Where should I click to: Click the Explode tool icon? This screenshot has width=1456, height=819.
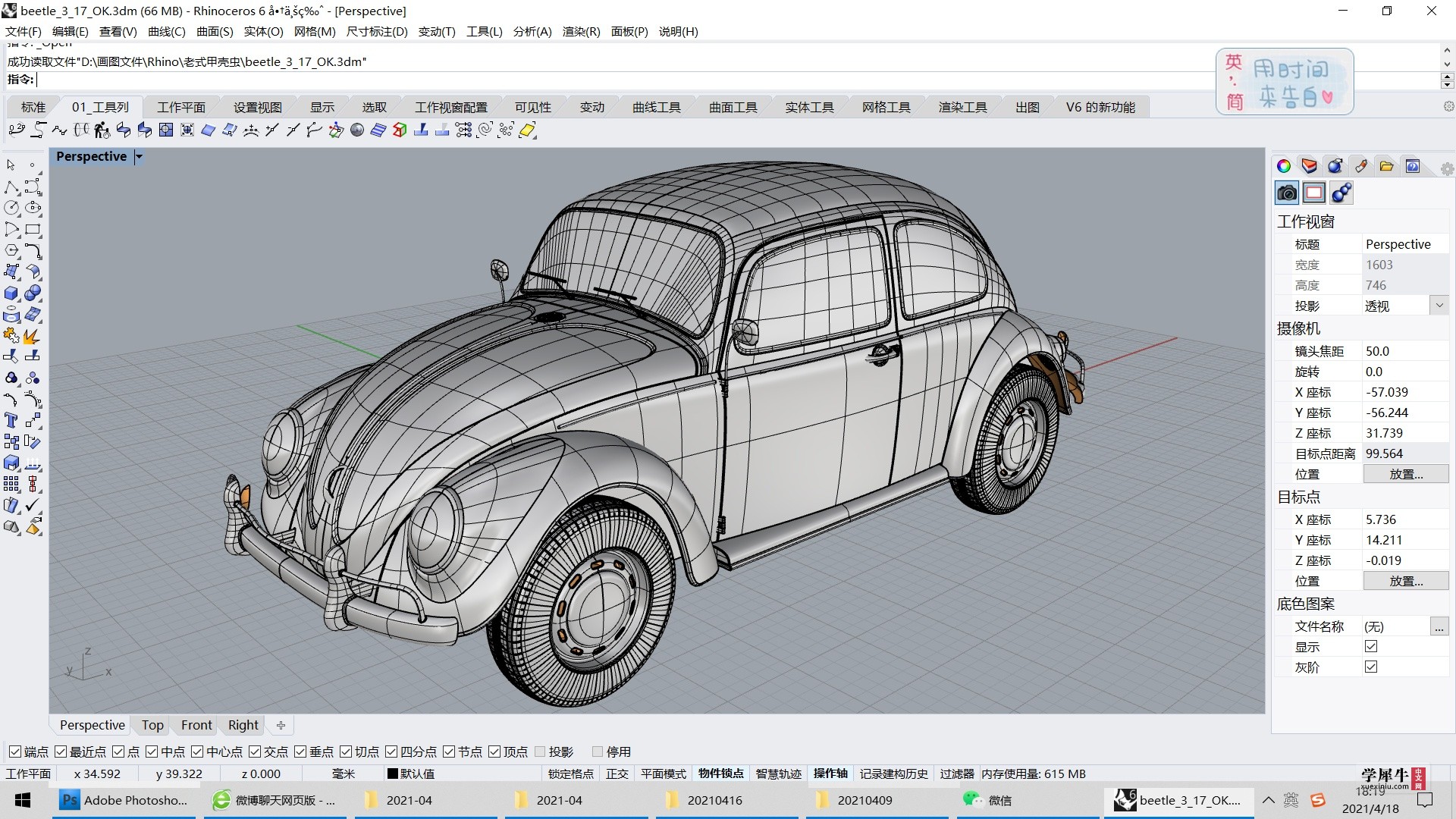pos(33,336)
